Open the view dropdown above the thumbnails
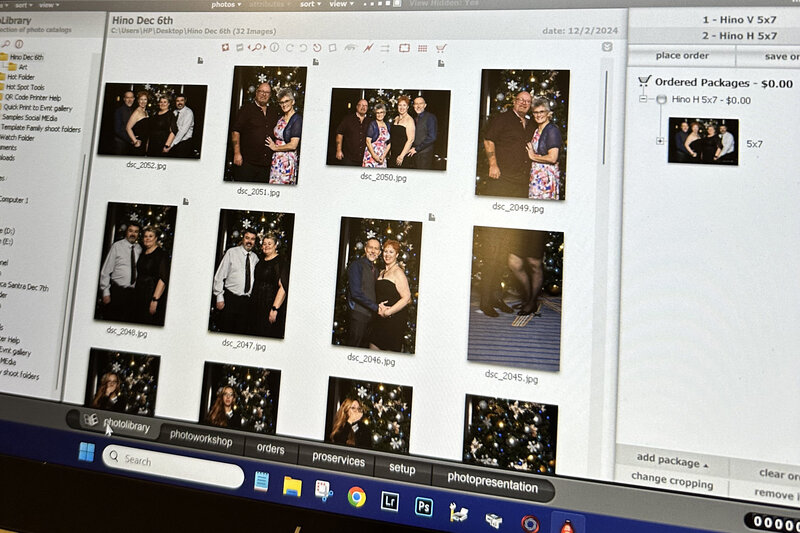Viewport: 800px width, 533px height. 341,4
